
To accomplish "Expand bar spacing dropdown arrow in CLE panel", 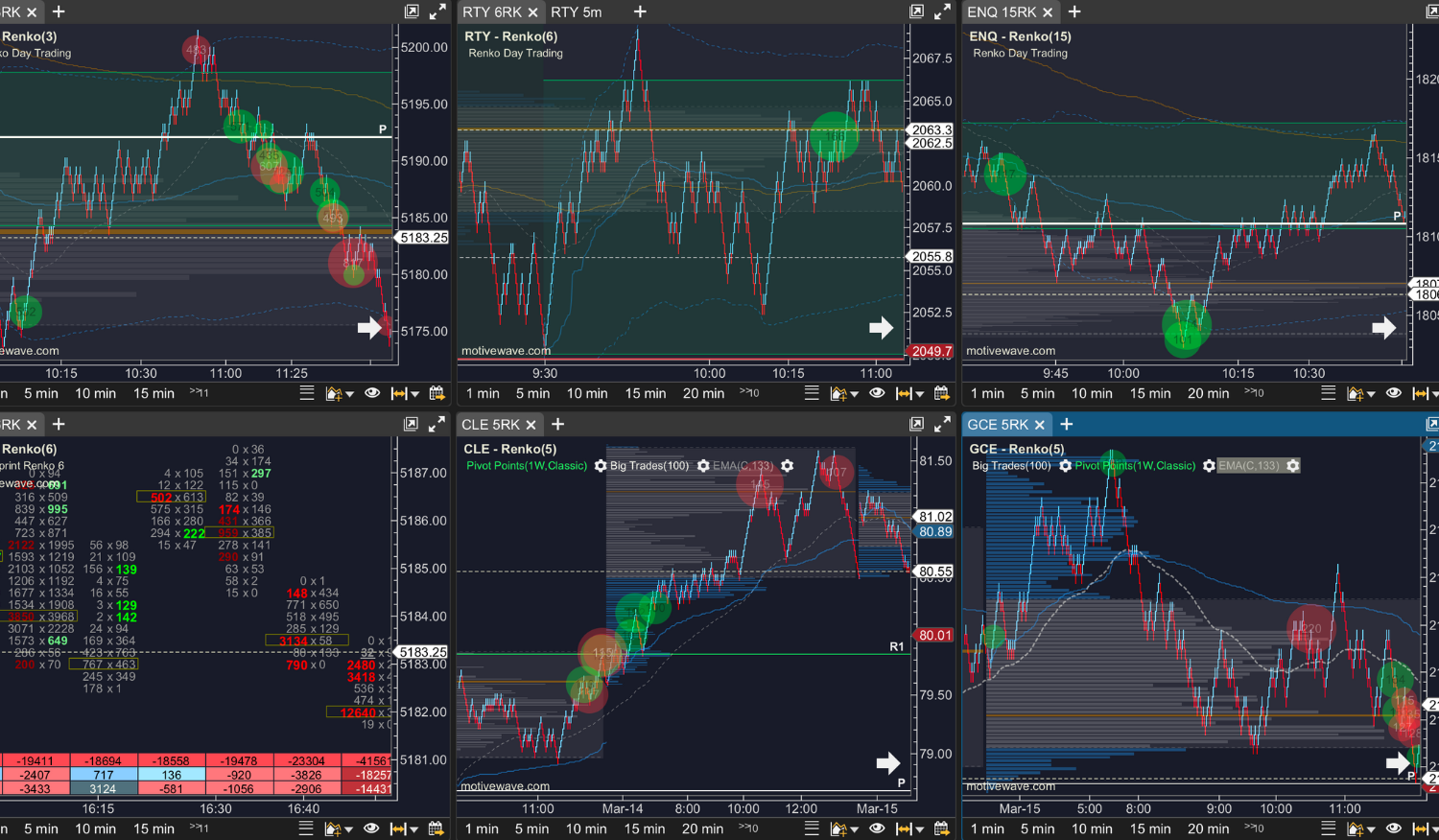I will click(919, 829).
